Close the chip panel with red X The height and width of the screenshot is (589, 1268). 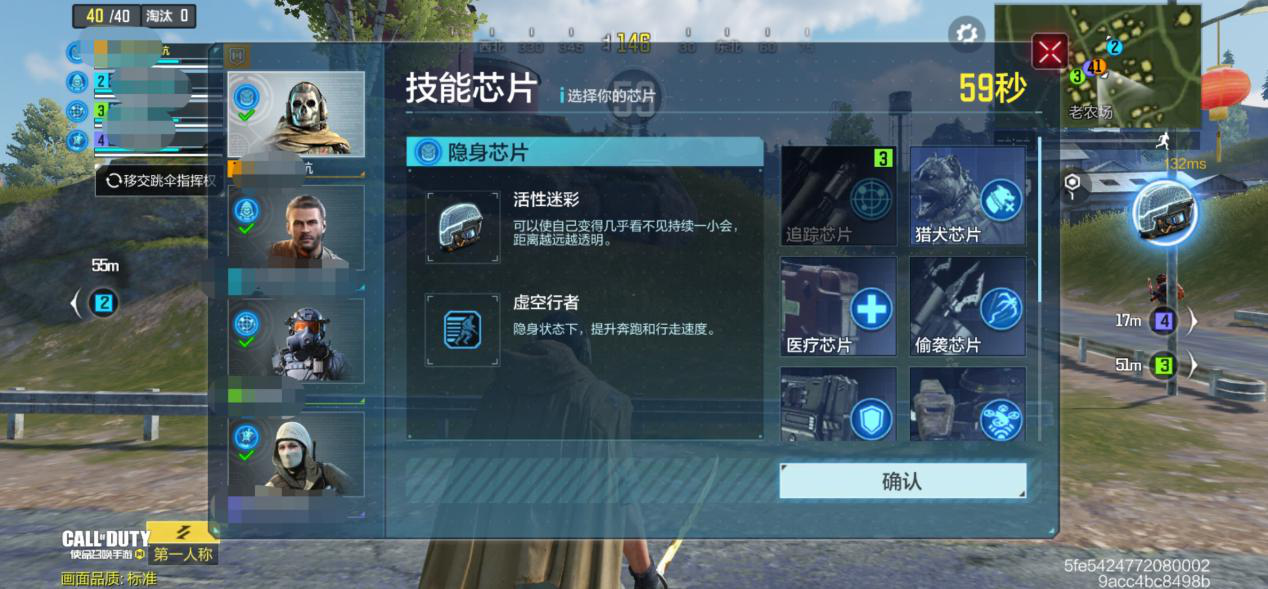tap(1050, 51)
